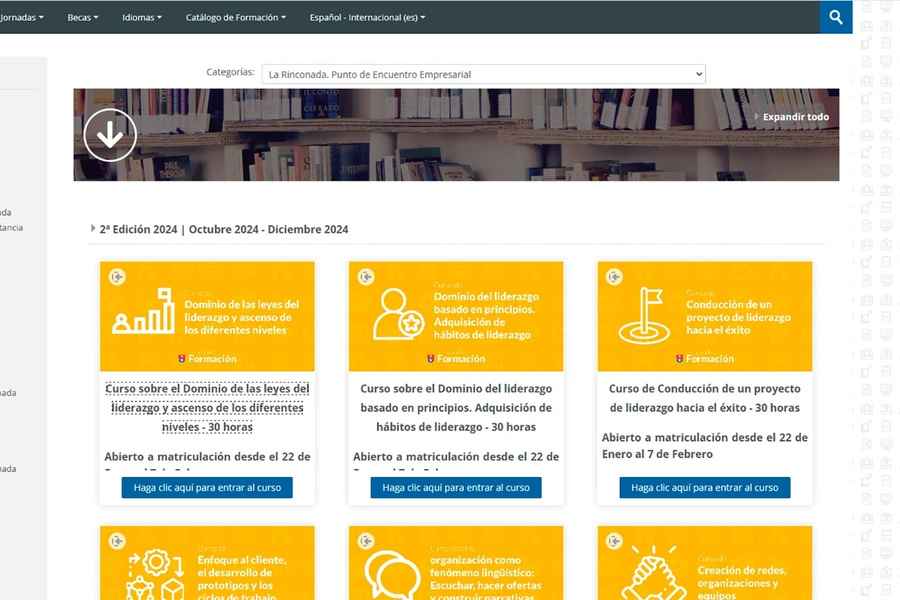Screen dimensions: 900x600
Task: Click the Categorías label
Action: pos(230,72)
